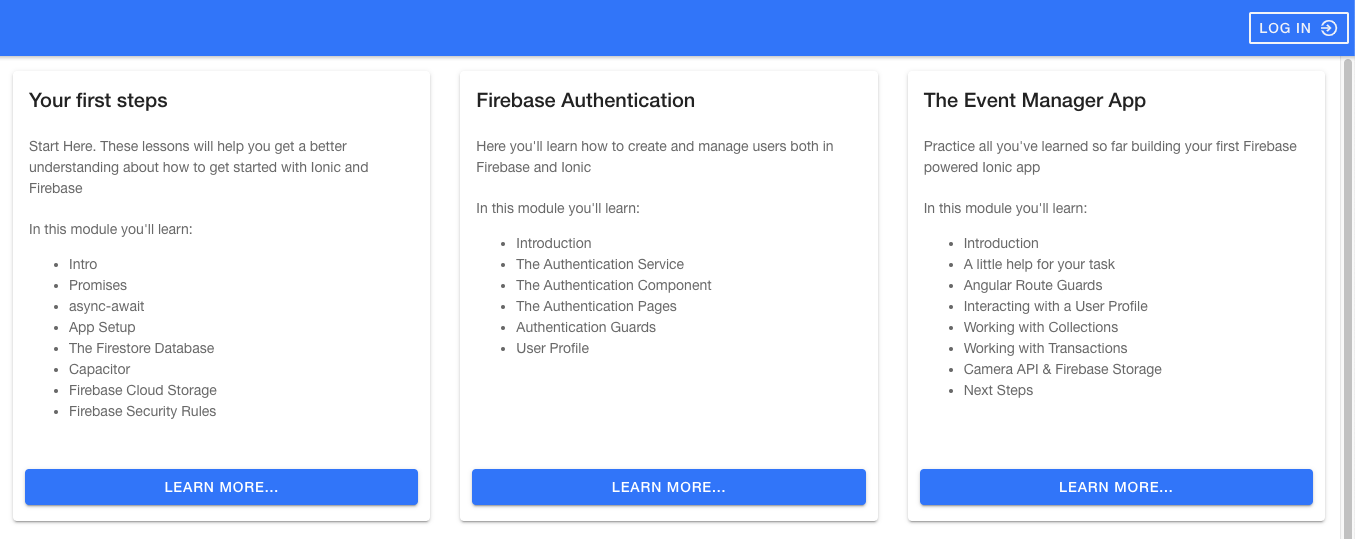Select "Angular Route Guards" list item

[x=1033, y=285]
